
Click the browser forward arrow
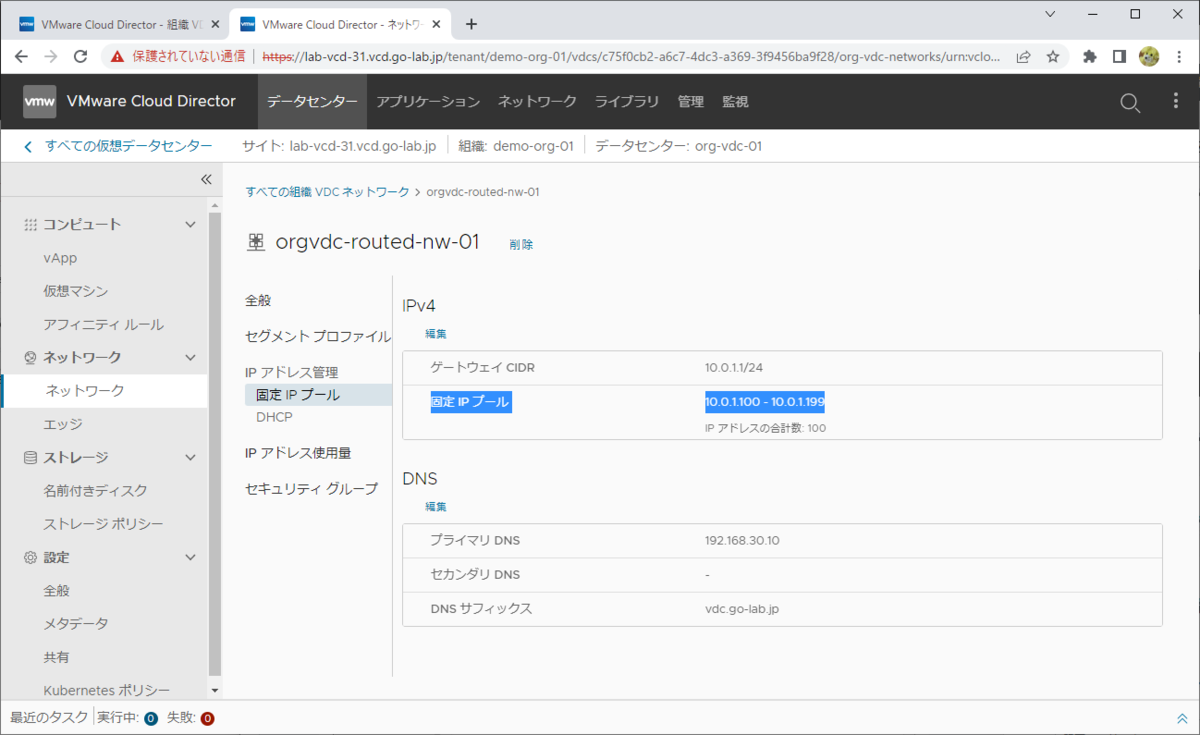coord(53,57)
